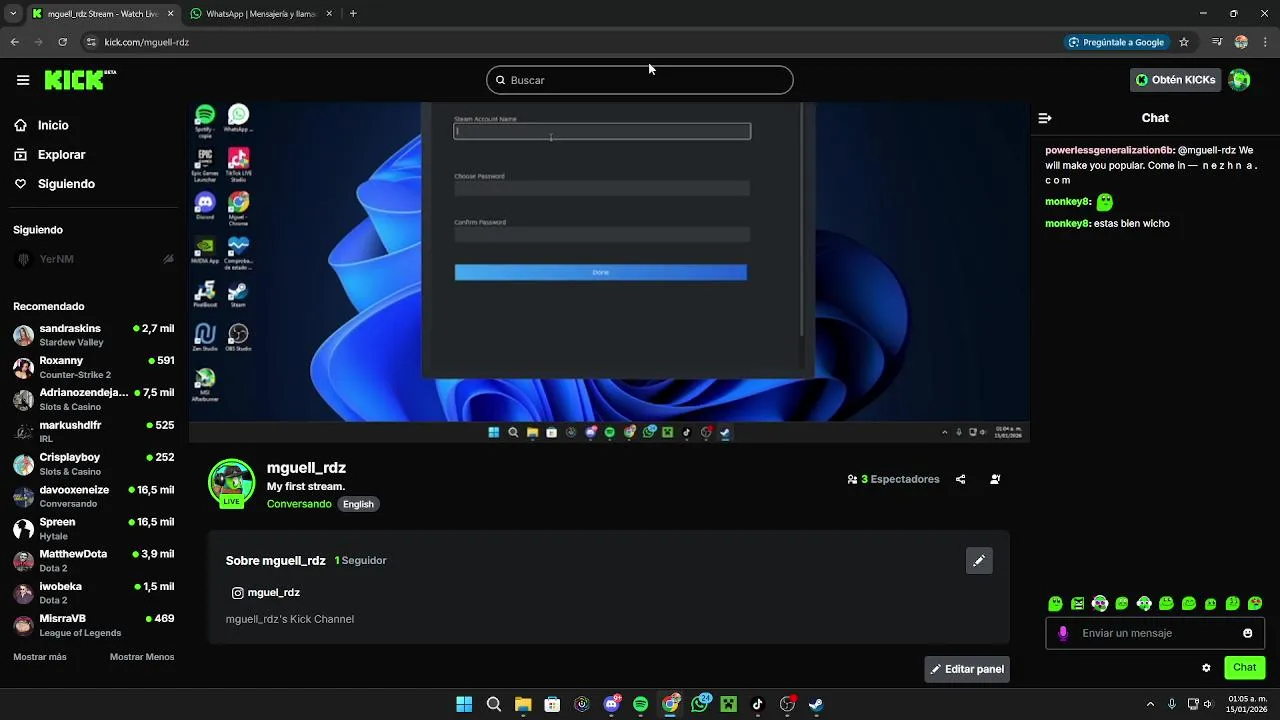Click the Obtén KICKs button

click(x=1176, y=80)
